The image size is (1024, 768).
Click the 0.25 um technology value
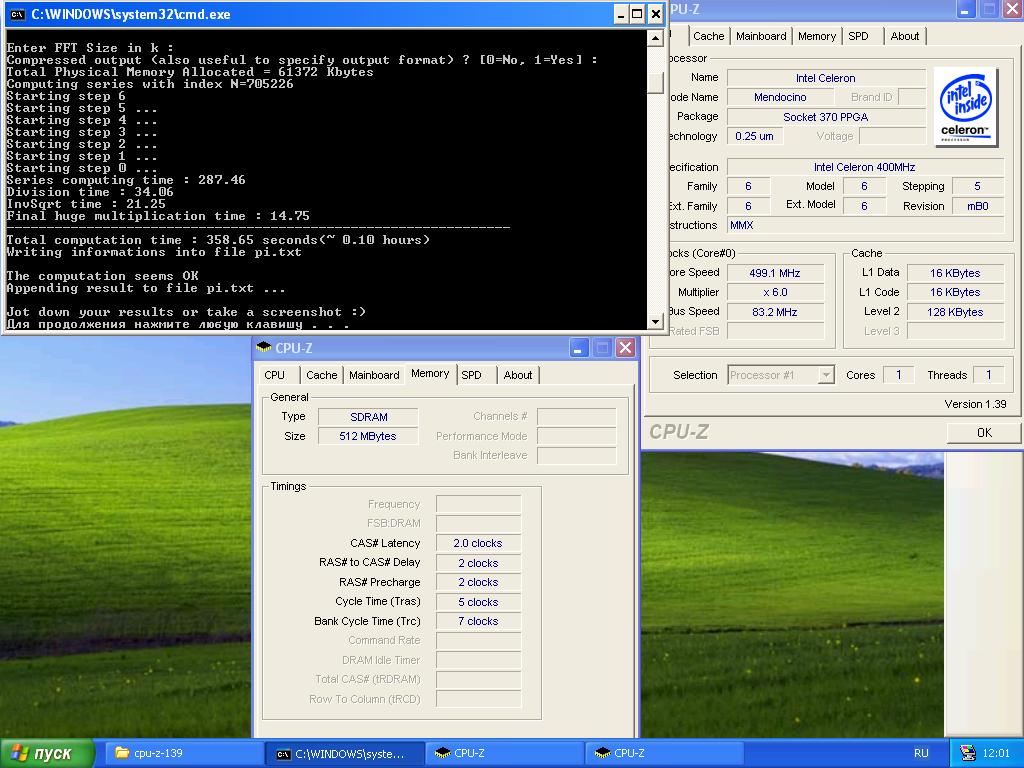pyautogui.click(x=755, y=136)
